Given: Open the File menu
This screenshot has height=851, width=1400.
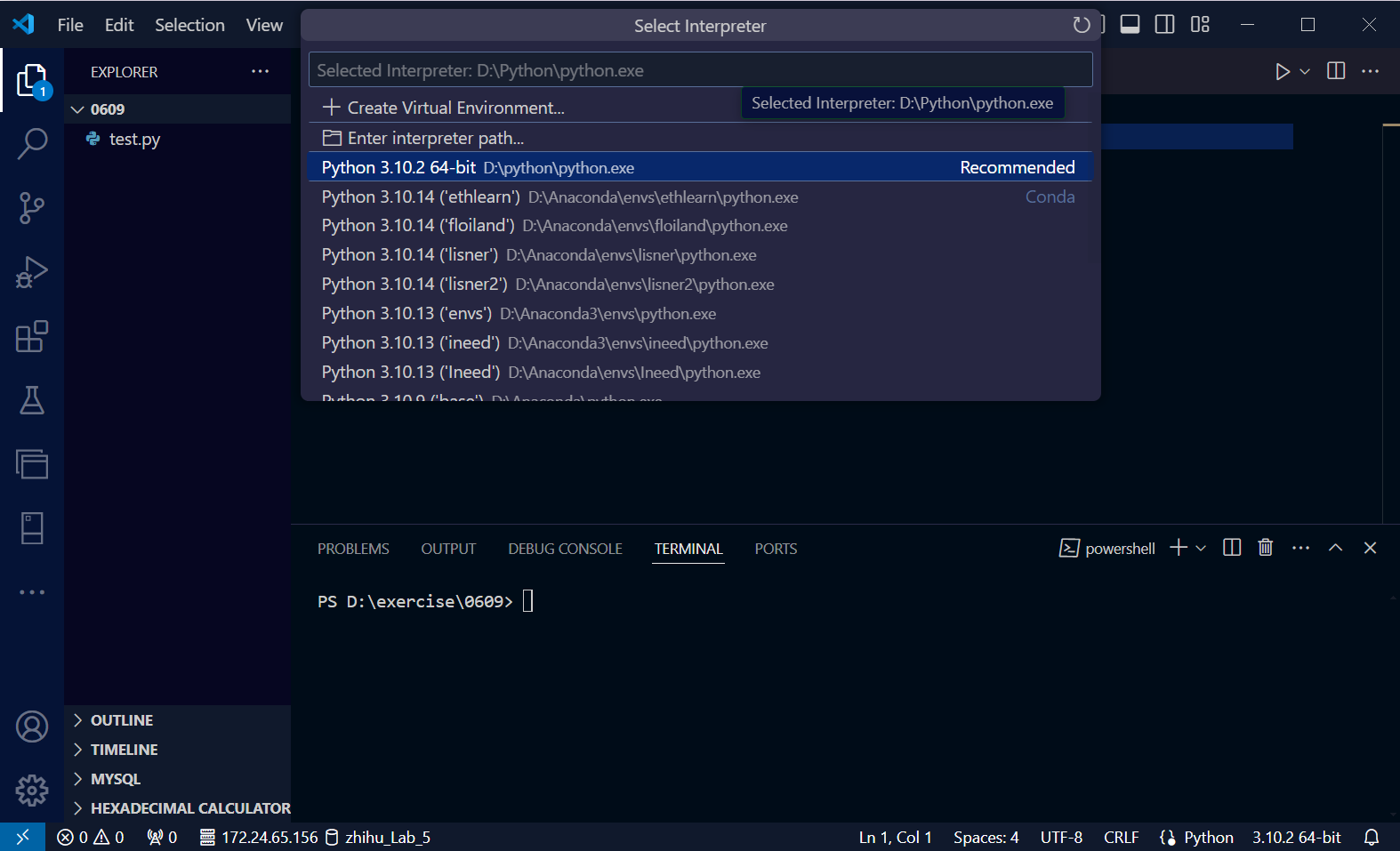Looking at the screenshot, I should [70, 25].
